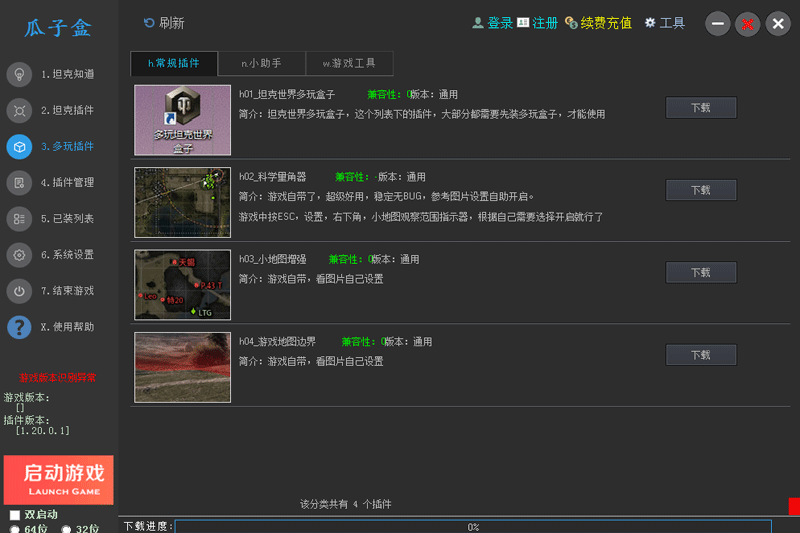Click the red square at the right edge
800x533 pixels.
click(794, 506)
